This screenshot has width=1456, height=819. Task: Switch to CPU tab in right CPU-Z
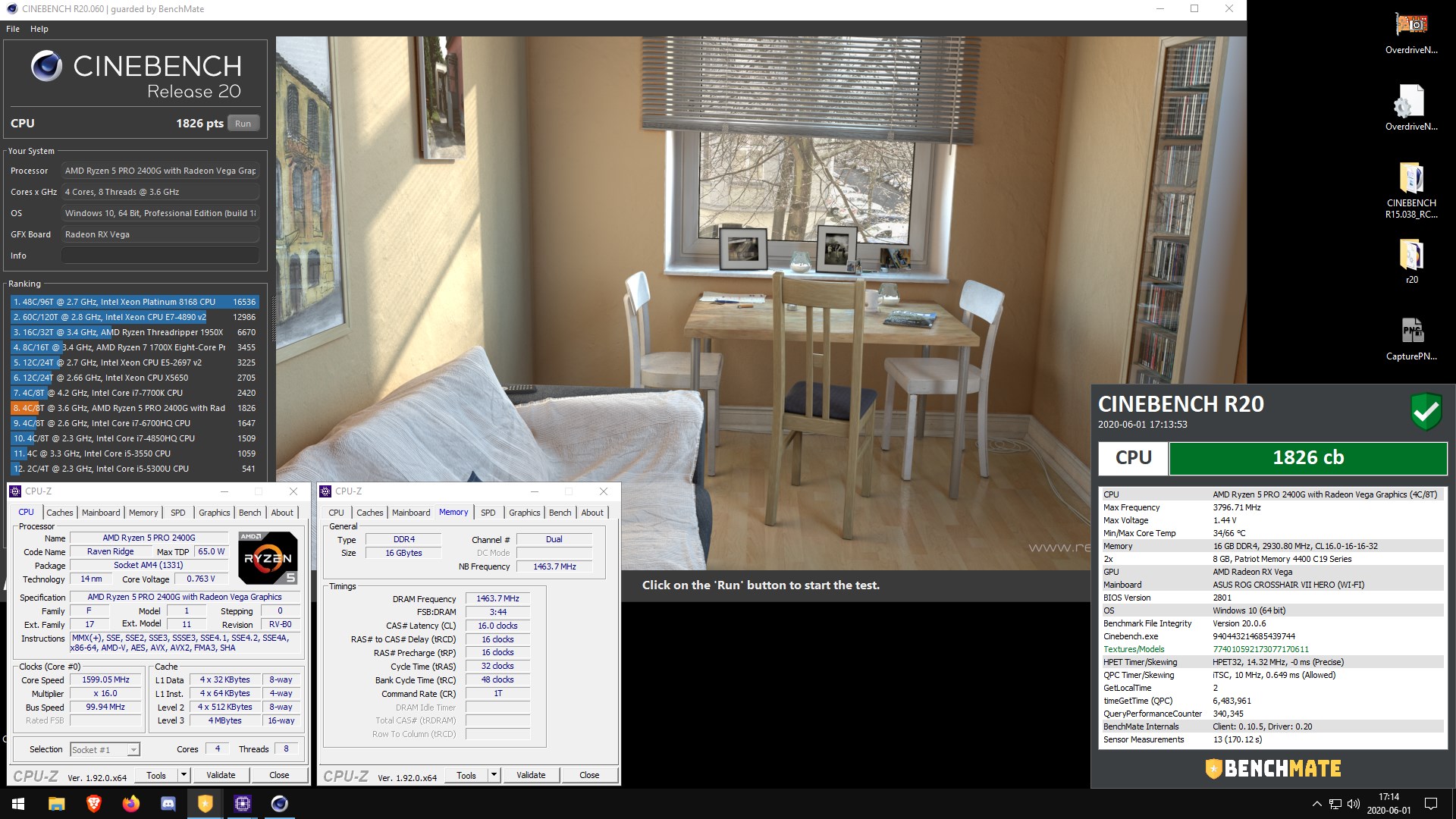336,513
